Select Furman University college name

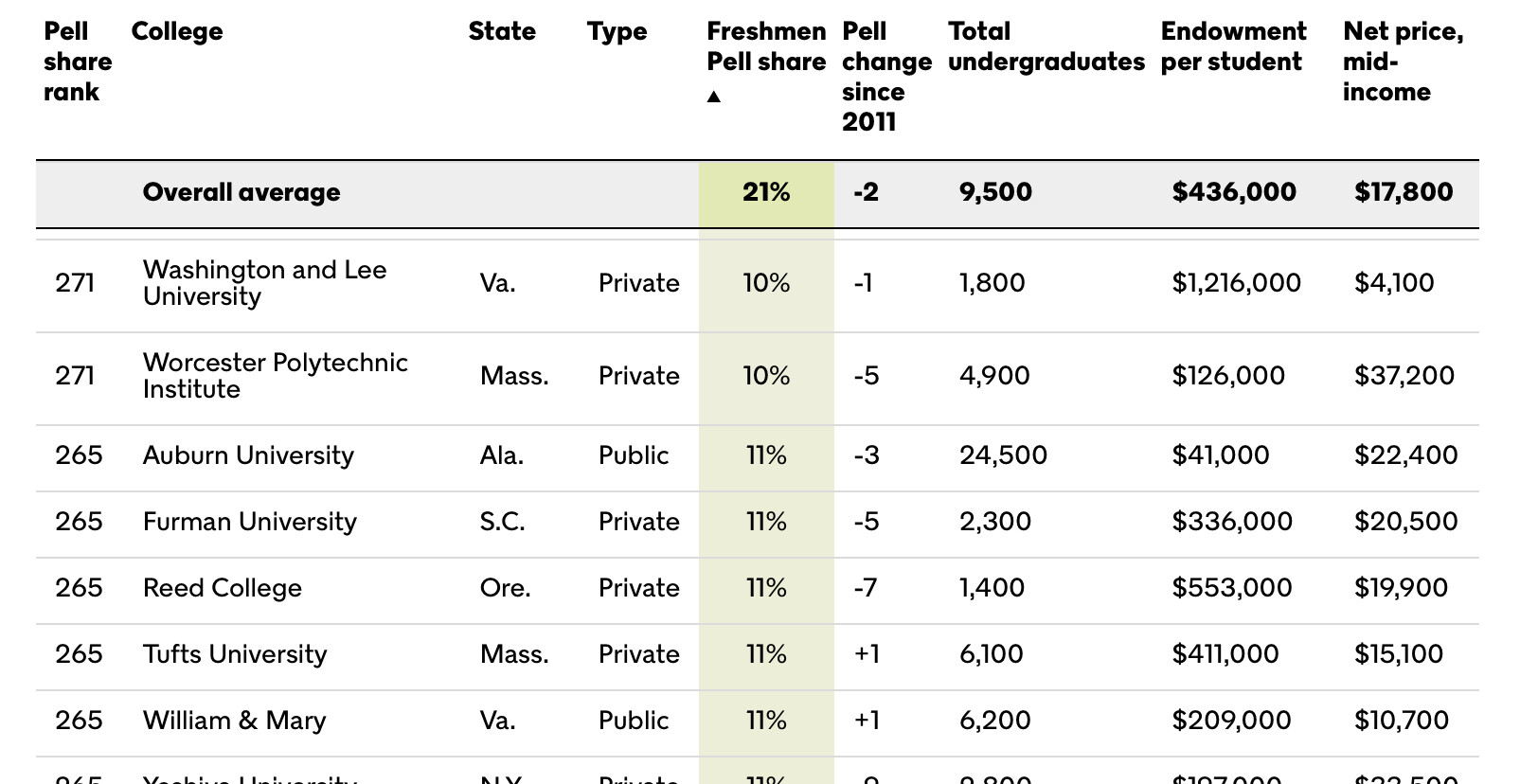click(x=250, y=522)
